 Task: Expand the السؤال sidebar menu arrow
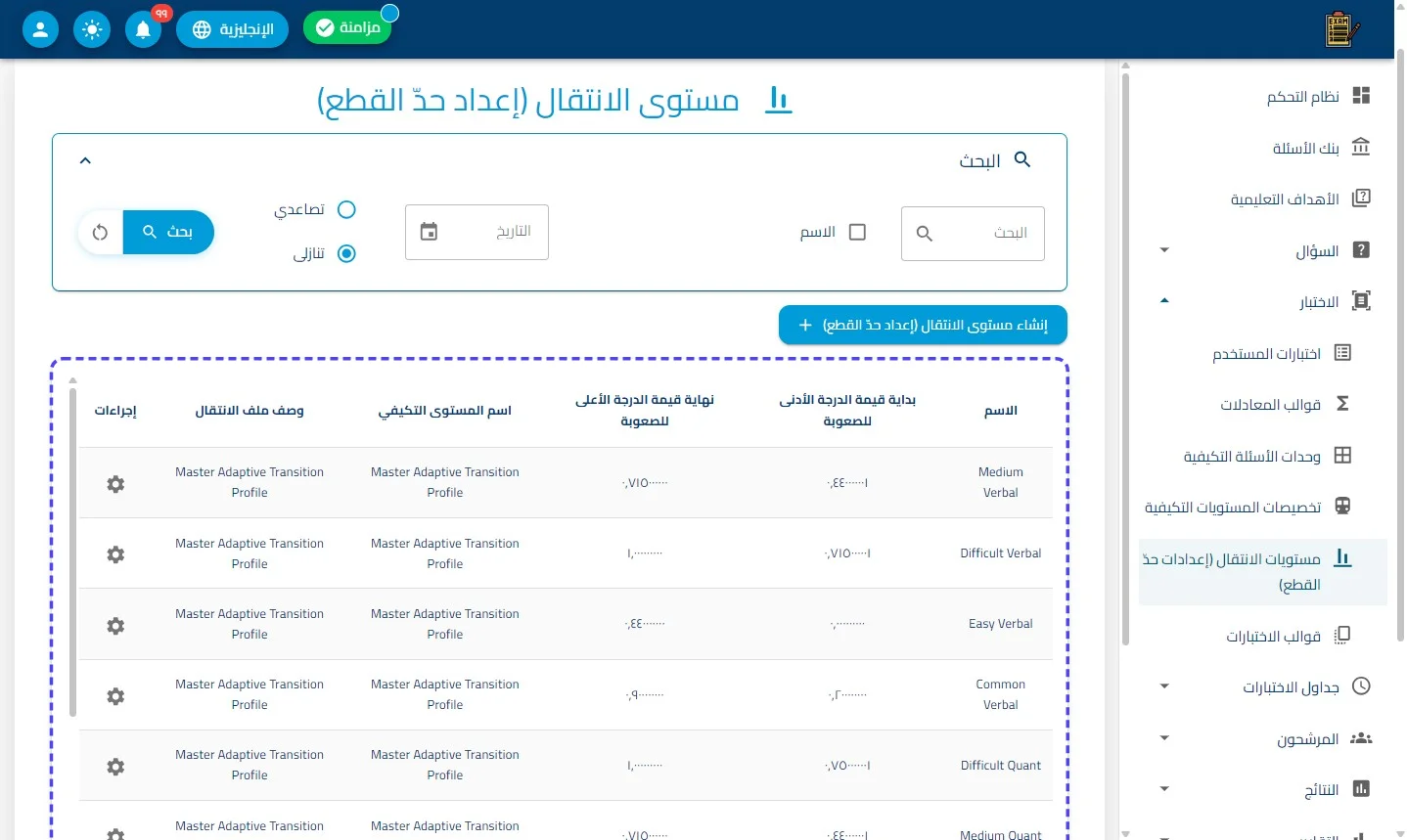pyautogui.click(x=1164, y=250)
